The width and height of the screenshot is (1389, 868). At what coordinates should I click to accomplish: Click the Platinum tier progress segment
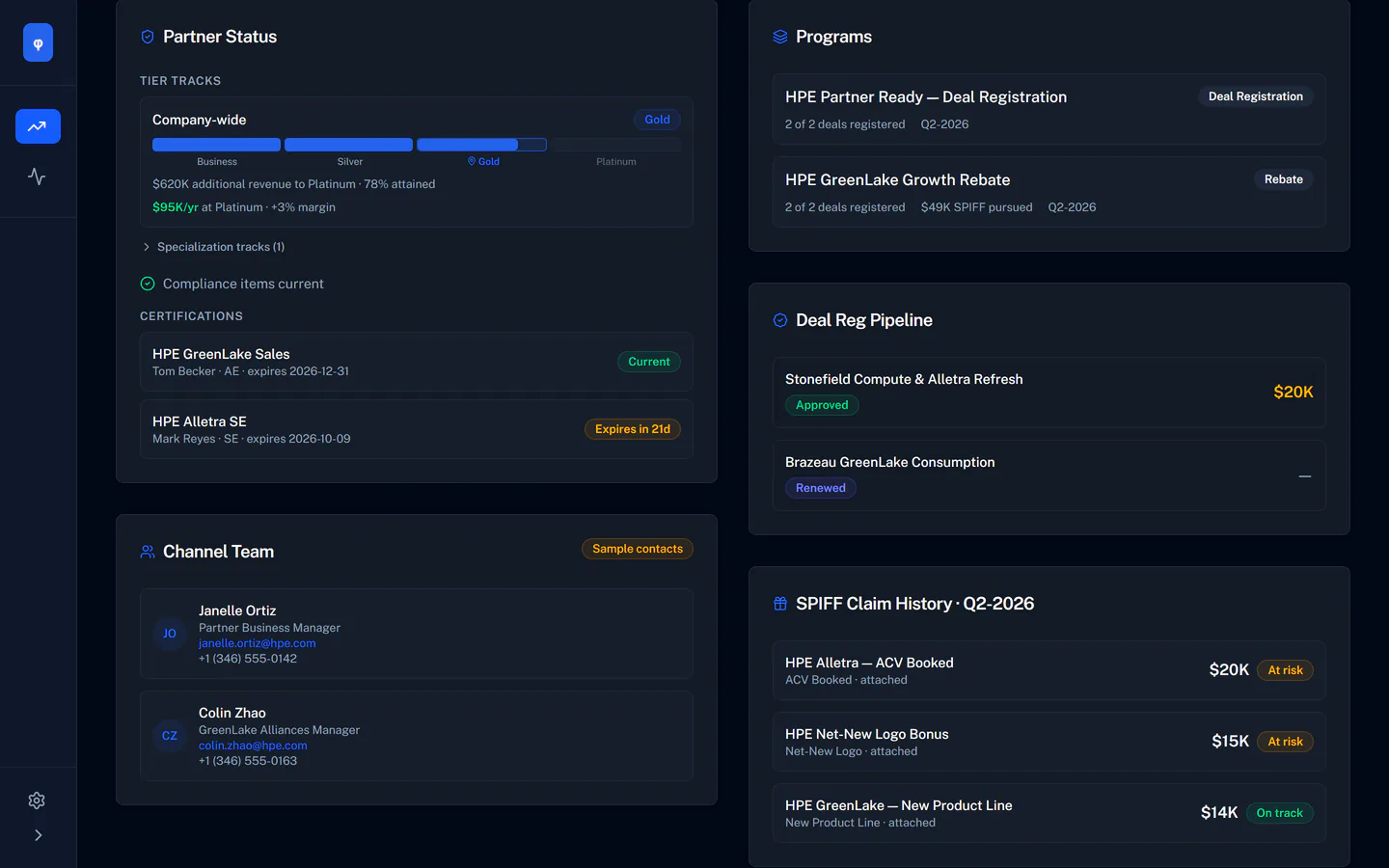[x=616, y=145]
